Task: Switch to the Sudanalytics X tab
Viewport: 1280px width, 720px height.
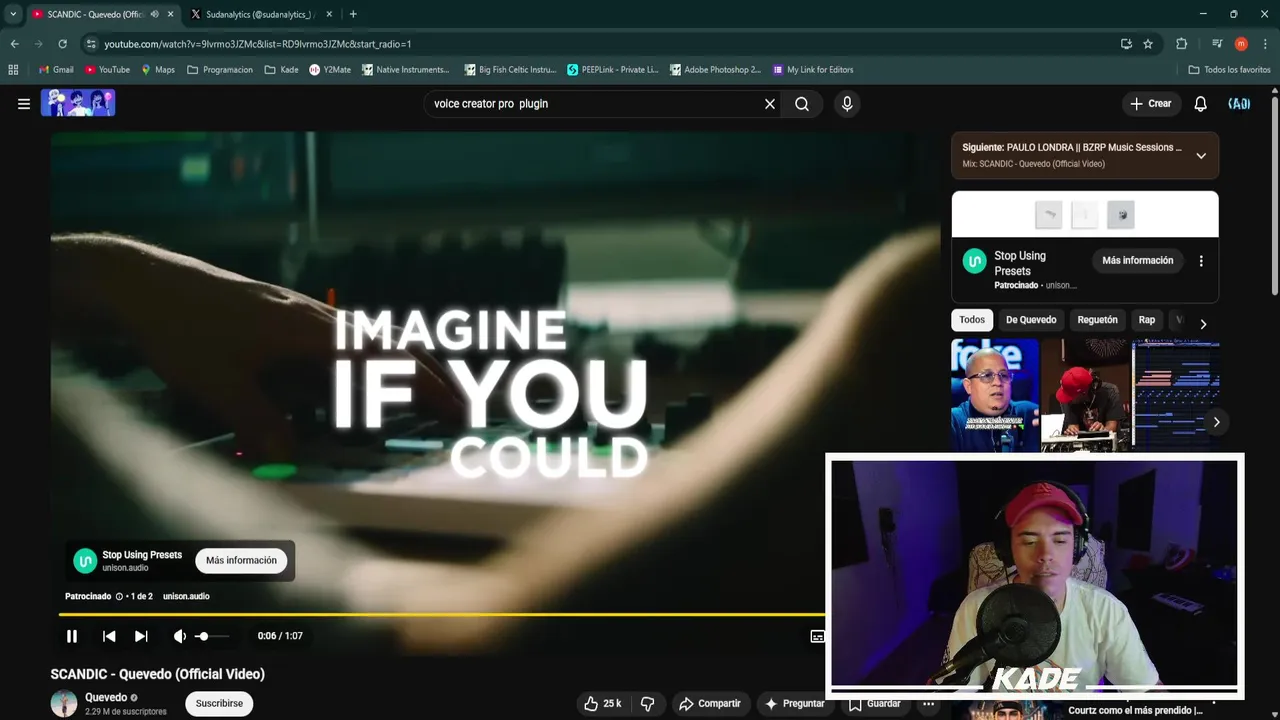Action: tap(262, 14)
